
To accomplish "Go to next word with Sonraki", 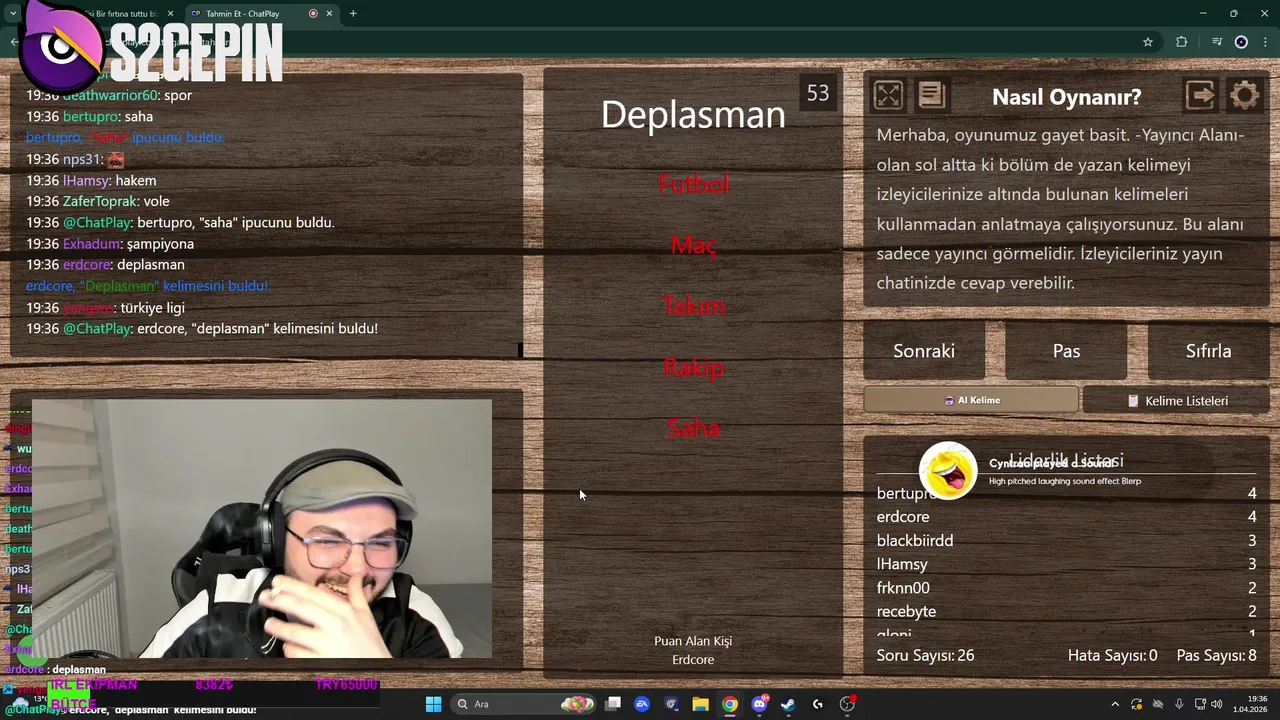I will tap(924, 351).
